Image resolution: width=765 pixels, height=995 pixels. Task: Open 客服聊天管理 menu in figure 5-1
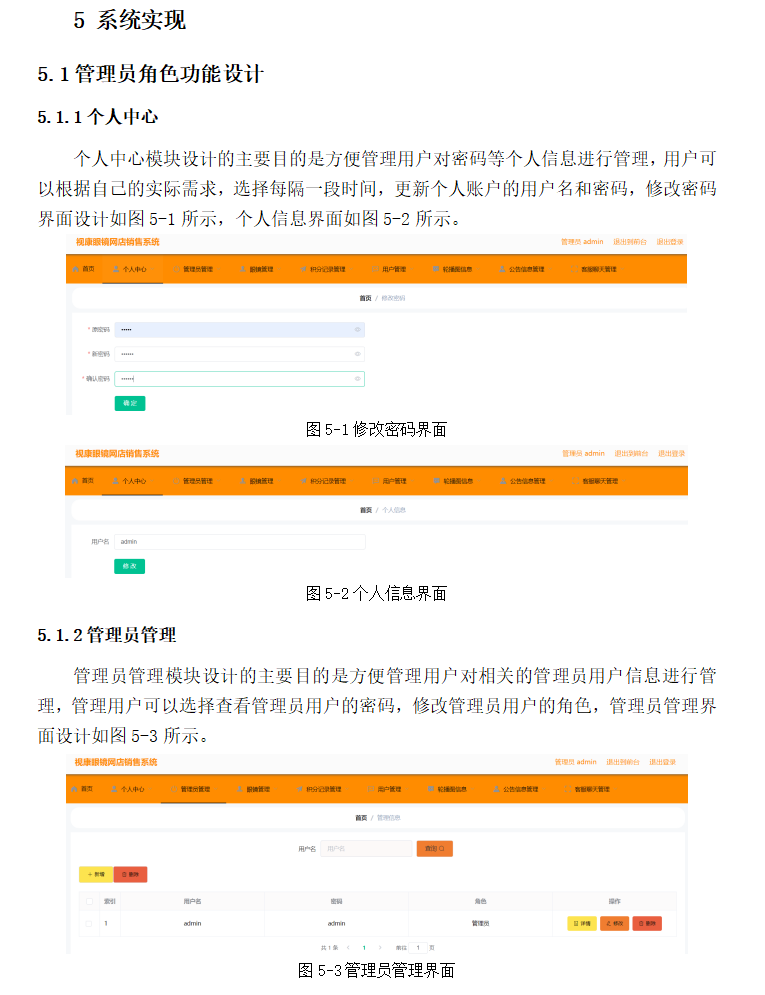pyautogui.click(x=594, y=269)
